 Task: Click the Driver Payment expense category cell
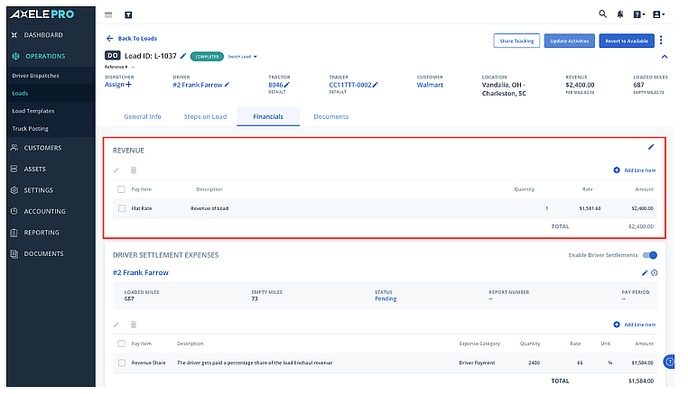[x=477, y=363]
